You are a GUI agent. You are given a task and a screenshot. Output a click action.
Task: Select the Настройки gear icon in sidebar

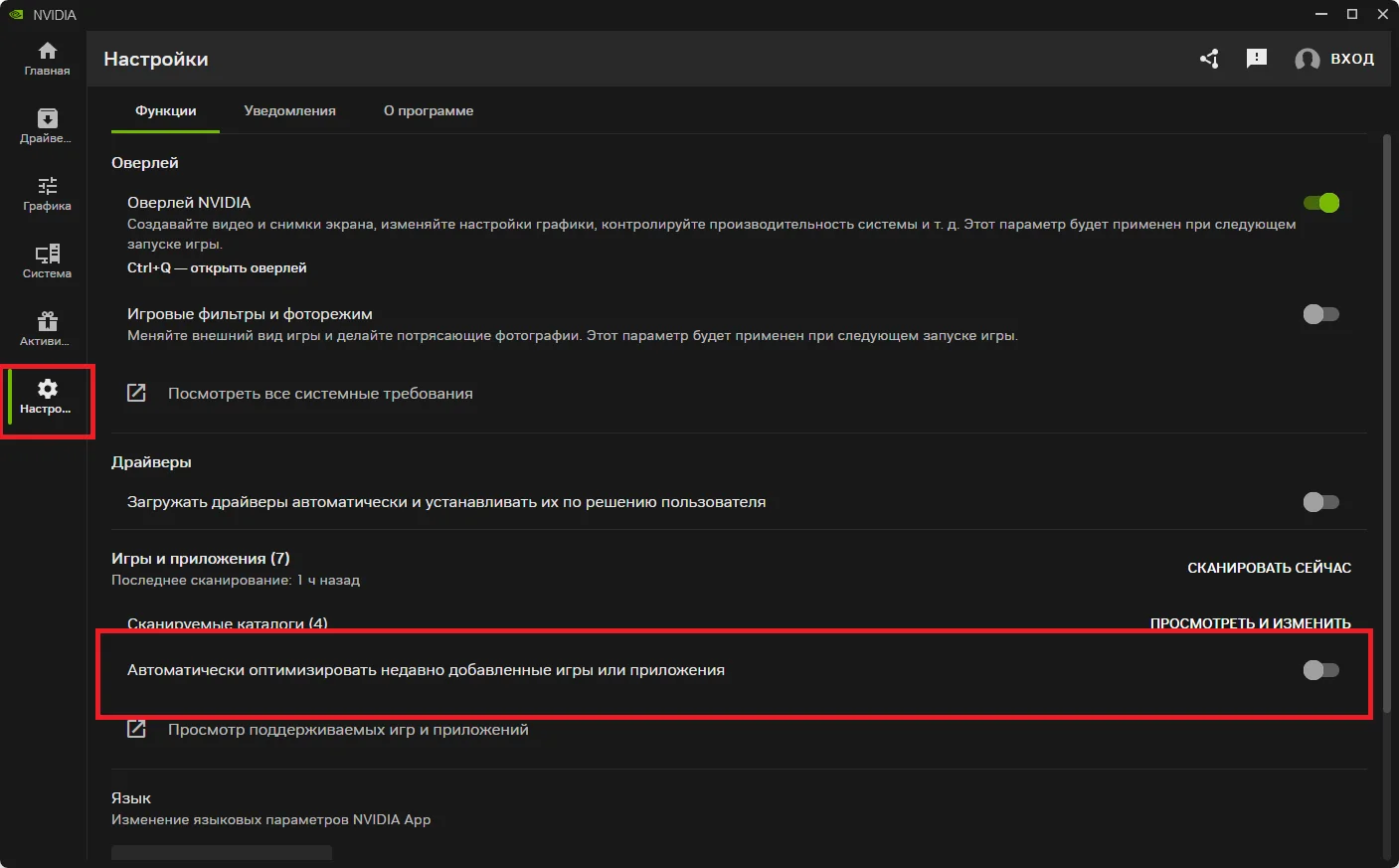47,397
